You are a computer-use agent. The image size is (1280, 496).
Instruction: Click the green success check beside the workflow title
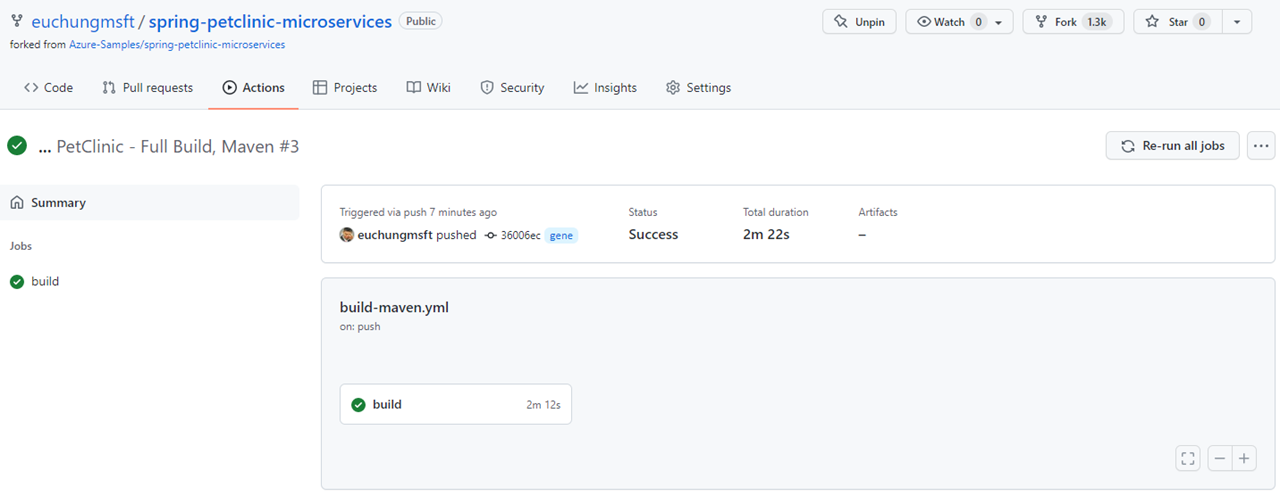coord(17,146)
